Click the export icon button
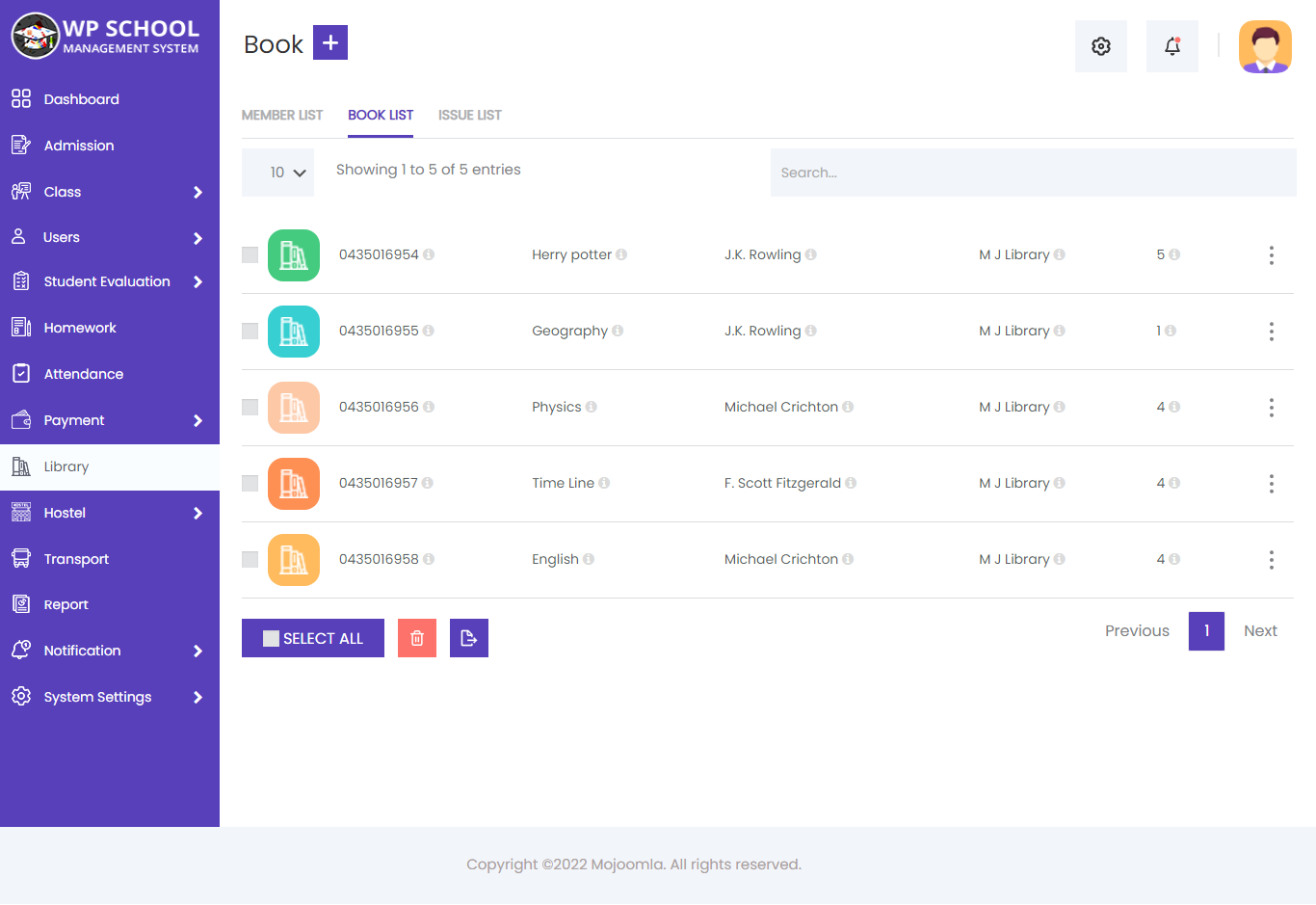1316x905 pixels. 469,638
